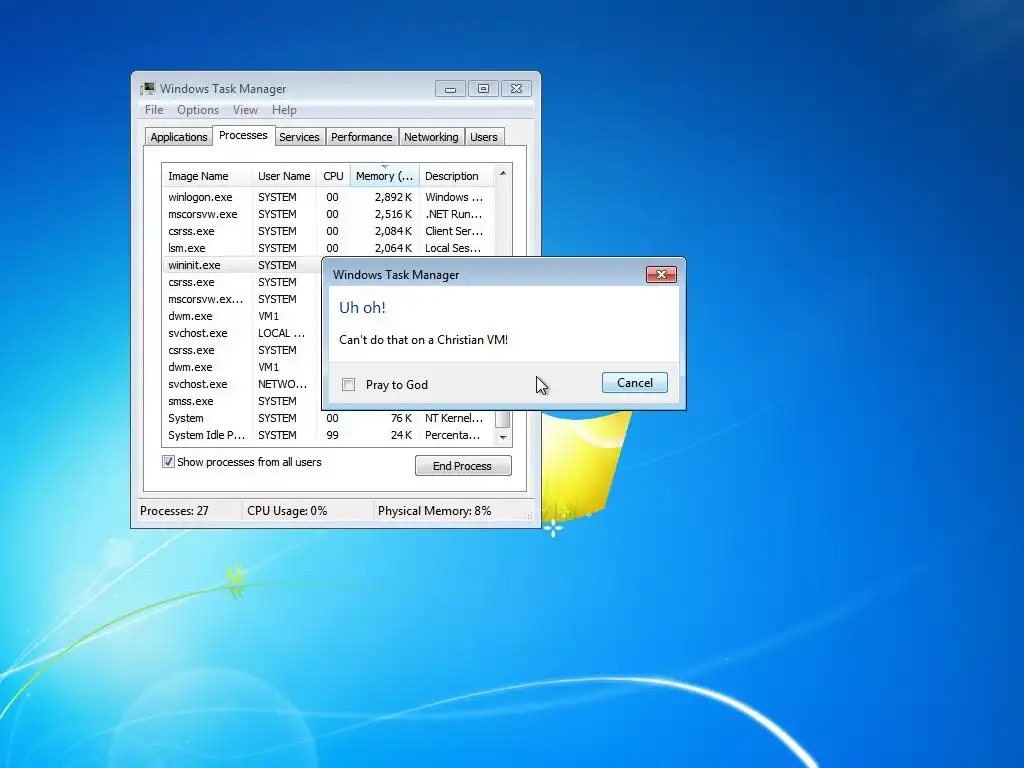The width and height of the screenshot is (1024, 768).
Task: Open the Options menu
Action: coord(198,110)
